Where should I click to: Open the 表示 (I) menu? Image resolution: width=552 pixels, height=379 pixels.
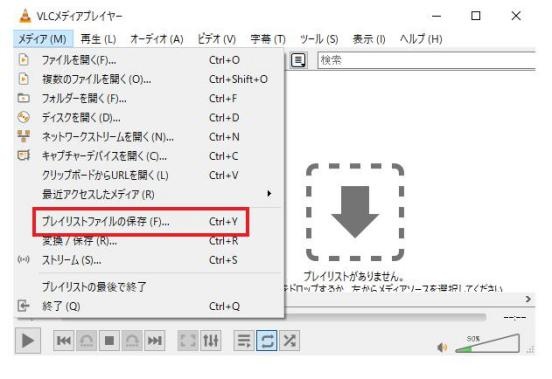pyautogui.click(x=369, y=39)
